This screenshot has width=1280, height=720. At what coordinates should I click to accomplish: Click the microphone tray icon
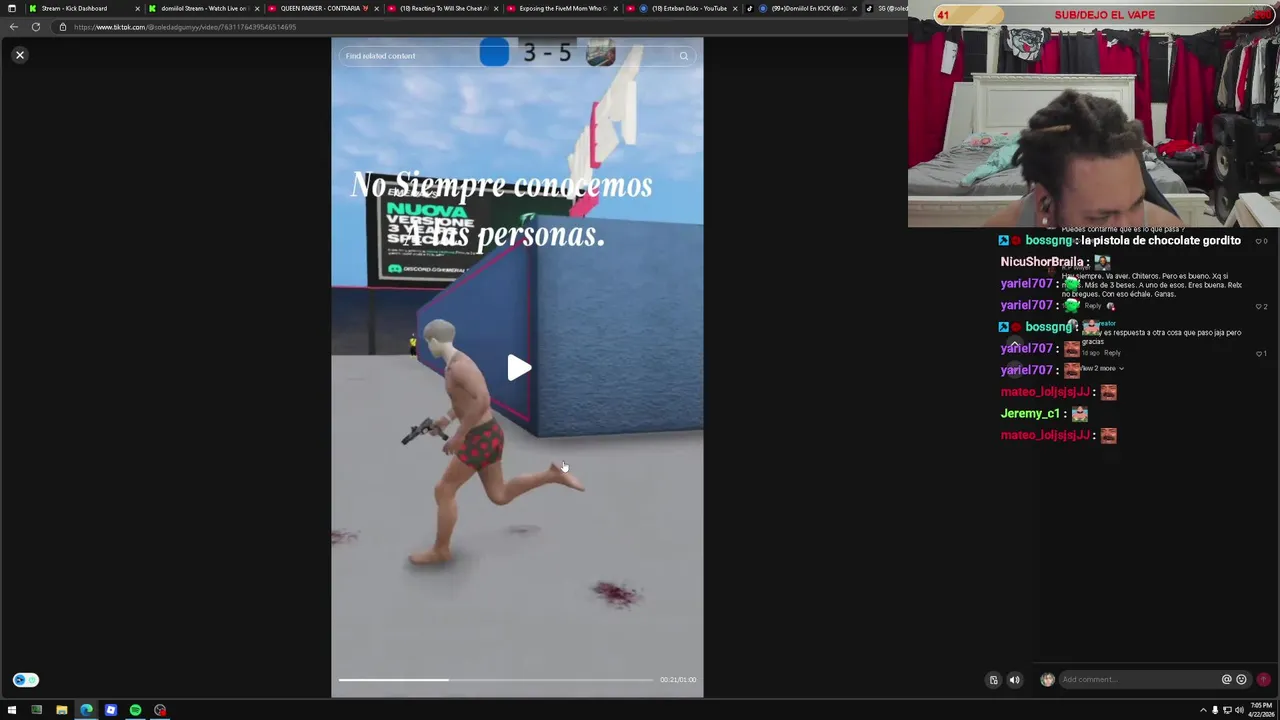(x=1215, y=710)
